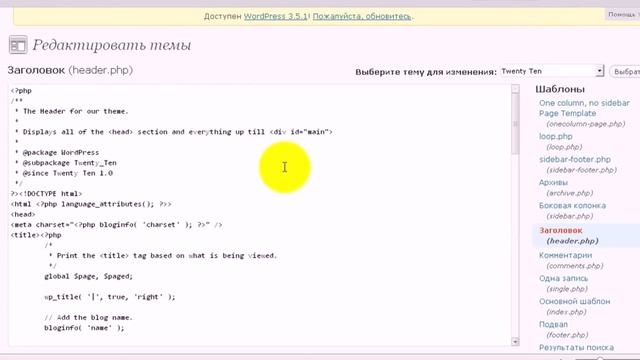
Task: Click the '<?php' first line of code
Action: [x=21, y=91]
